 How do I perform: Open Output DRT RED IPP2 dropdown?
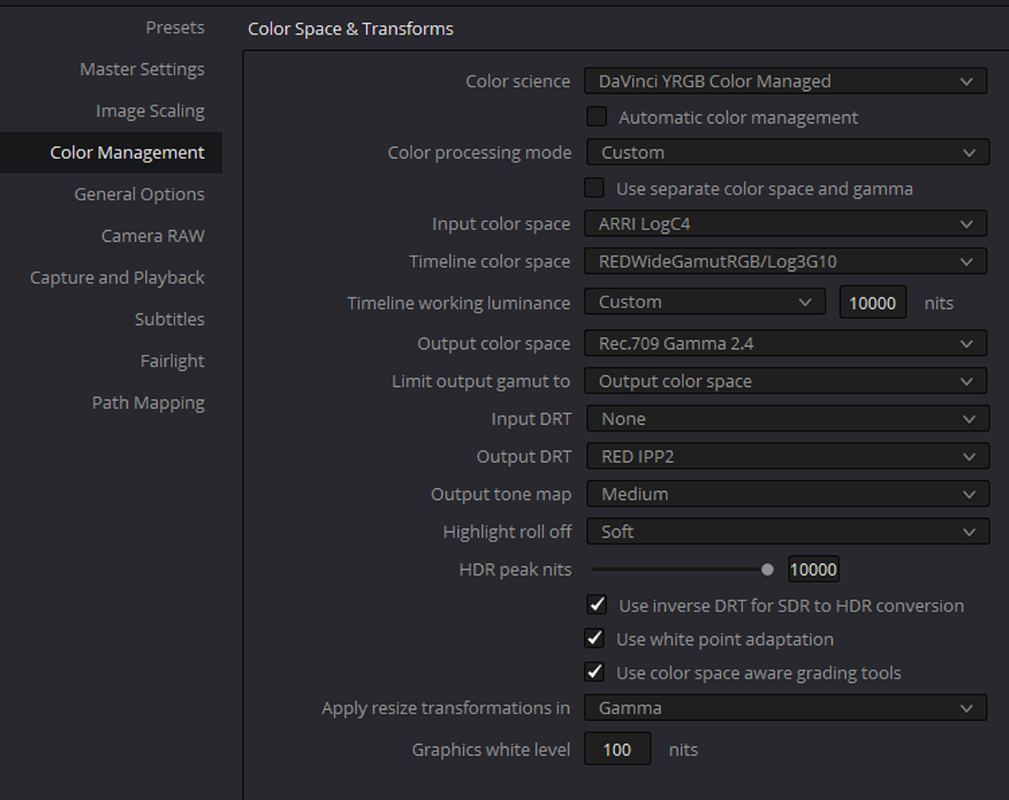[x=788, y=456]
